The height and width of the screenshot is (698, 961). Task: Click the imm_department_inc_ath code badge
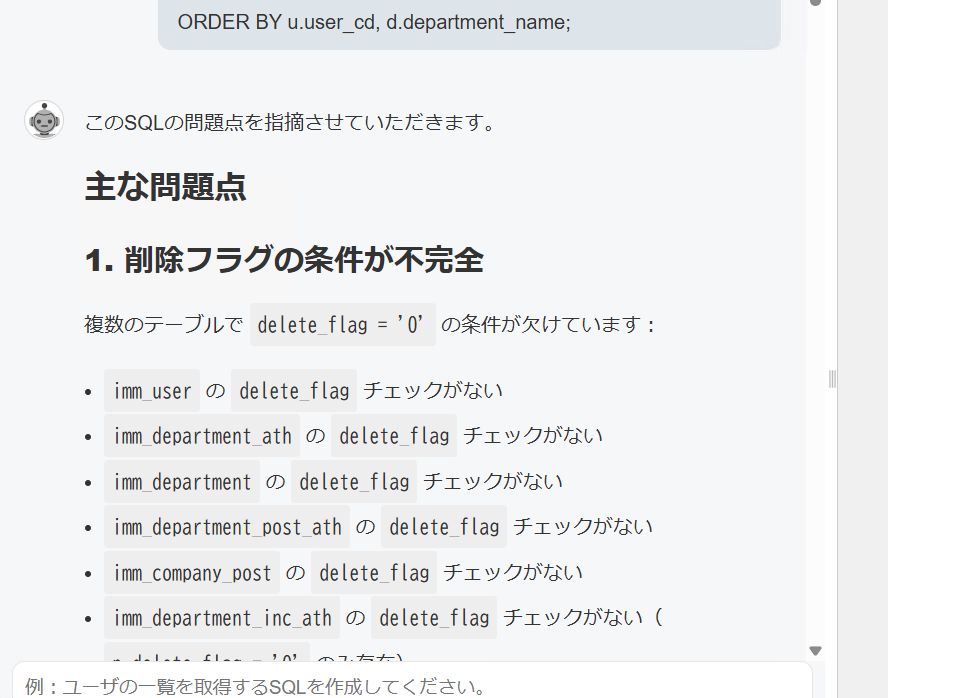[x=221, y=617]
